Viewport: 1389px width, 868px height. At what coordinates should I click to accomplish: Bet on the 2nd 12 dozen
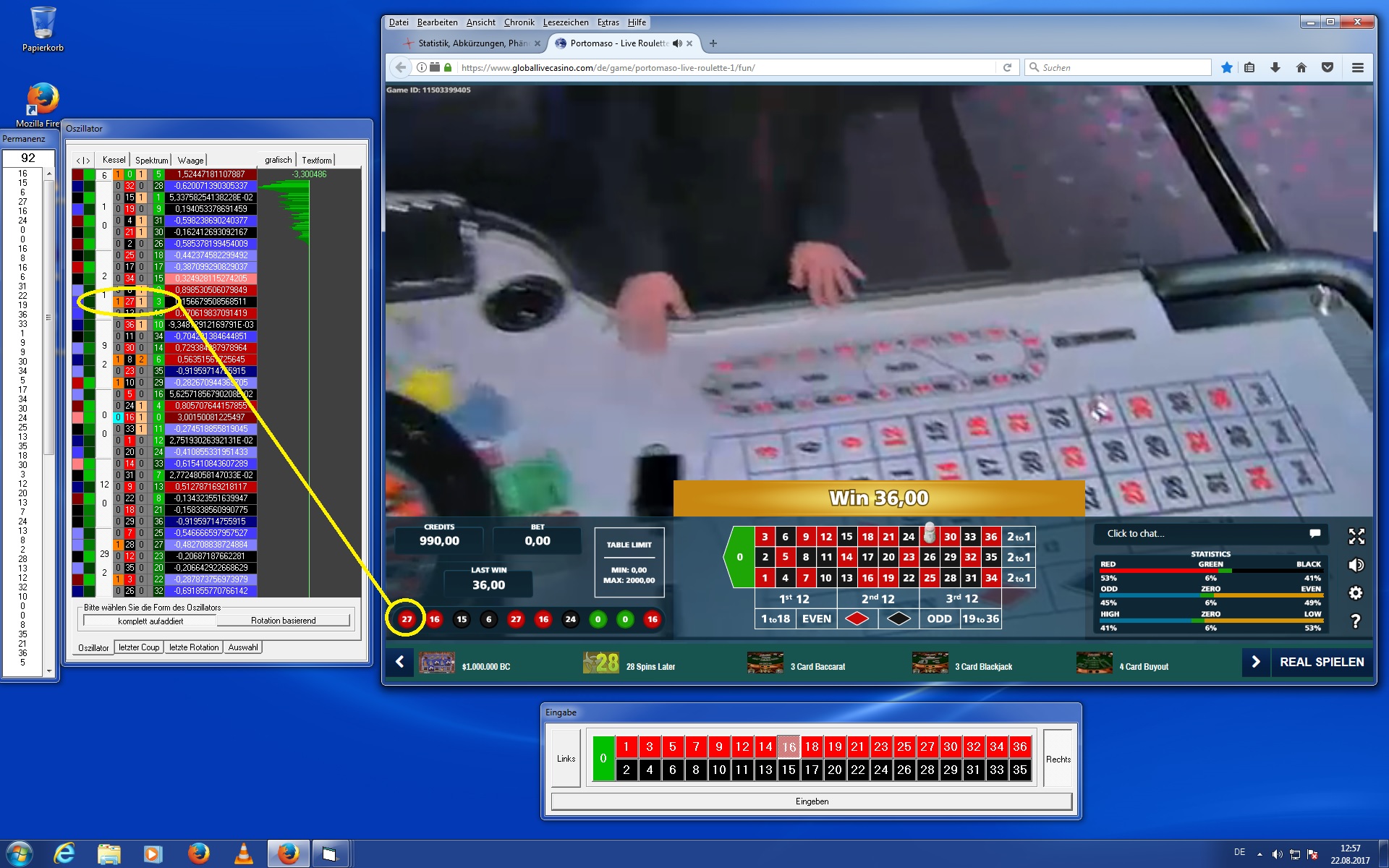coord(878,598)
